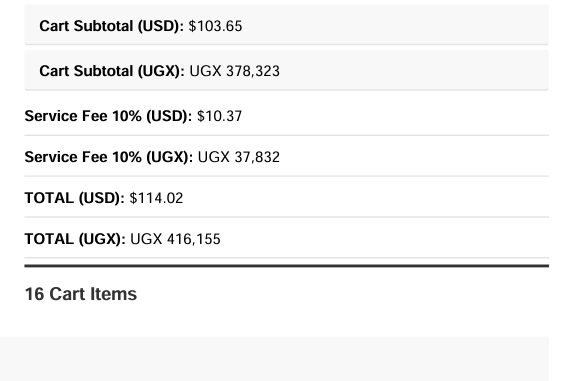
Task: Select the UGX 37,832 service fee value
Action: pos(239,157)
